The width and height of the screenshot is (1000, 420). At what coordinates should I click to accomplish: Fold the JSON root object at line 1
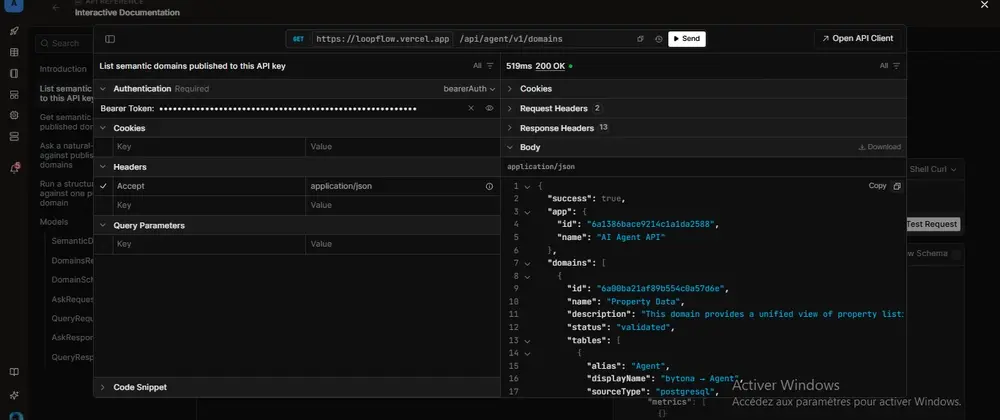tap(527, 186)
